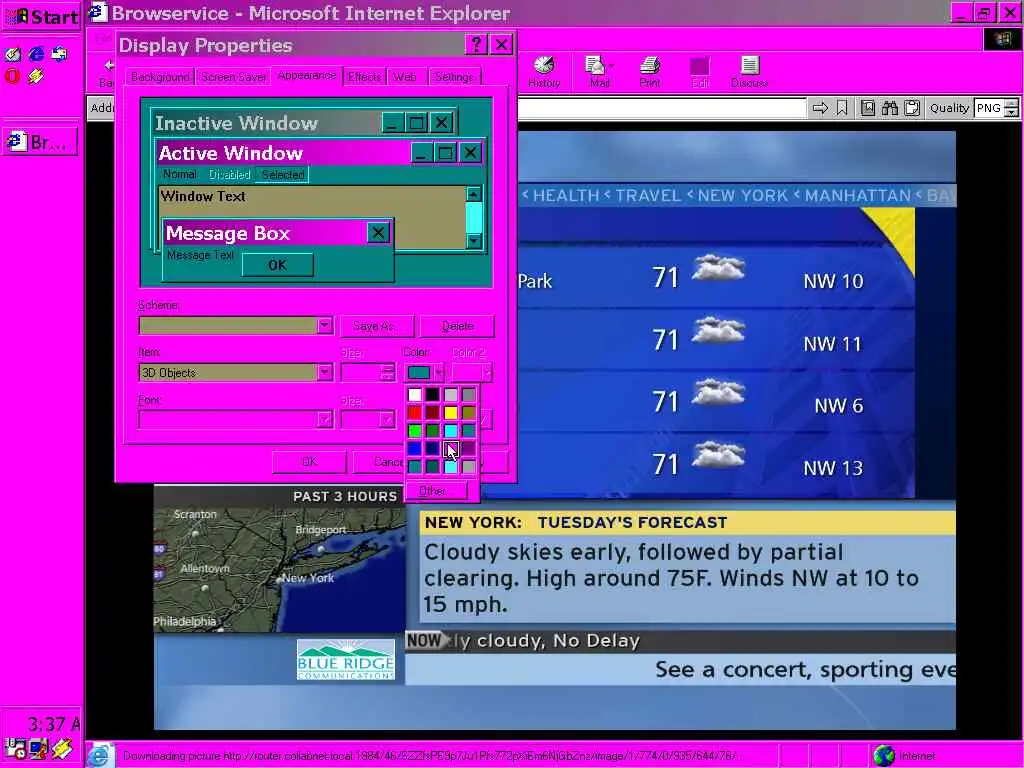This screenshot has width=1024, height=768.
Task: Launch Internet Explorer quick launch icon
Action: [x=36, y=54]
